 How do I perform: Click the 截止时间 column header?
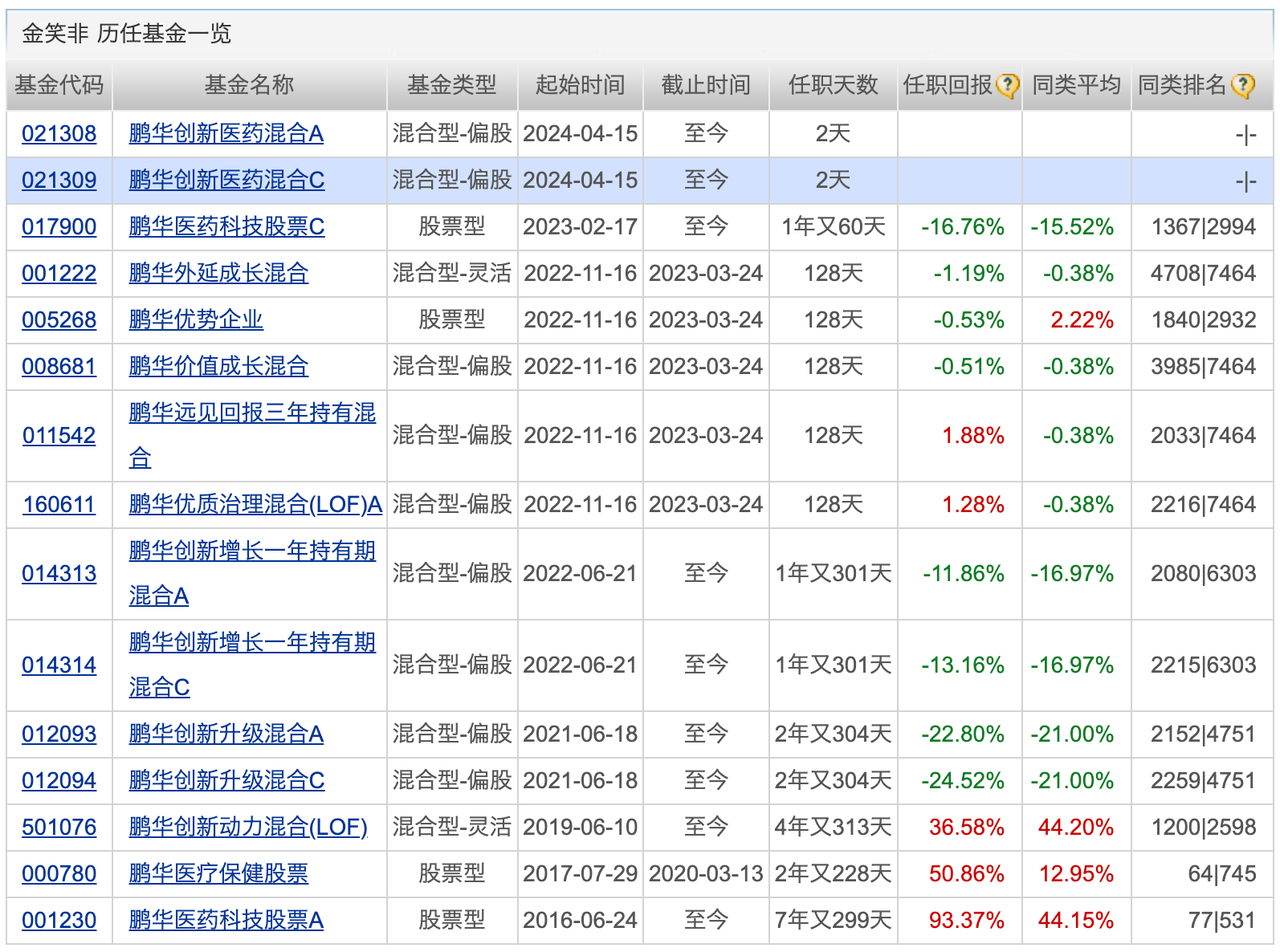pyautogui.click(x=706, y=85)
